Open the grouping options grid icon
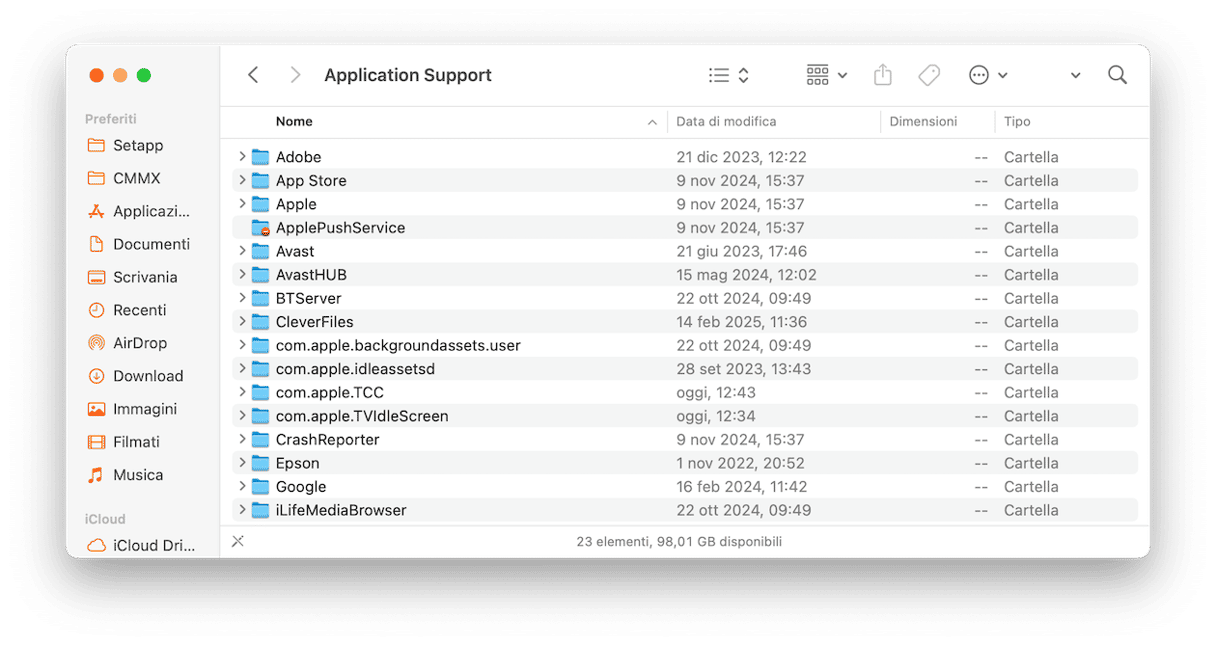The height and width of the screenshot is (645, 1216). [x=817, y=75]
